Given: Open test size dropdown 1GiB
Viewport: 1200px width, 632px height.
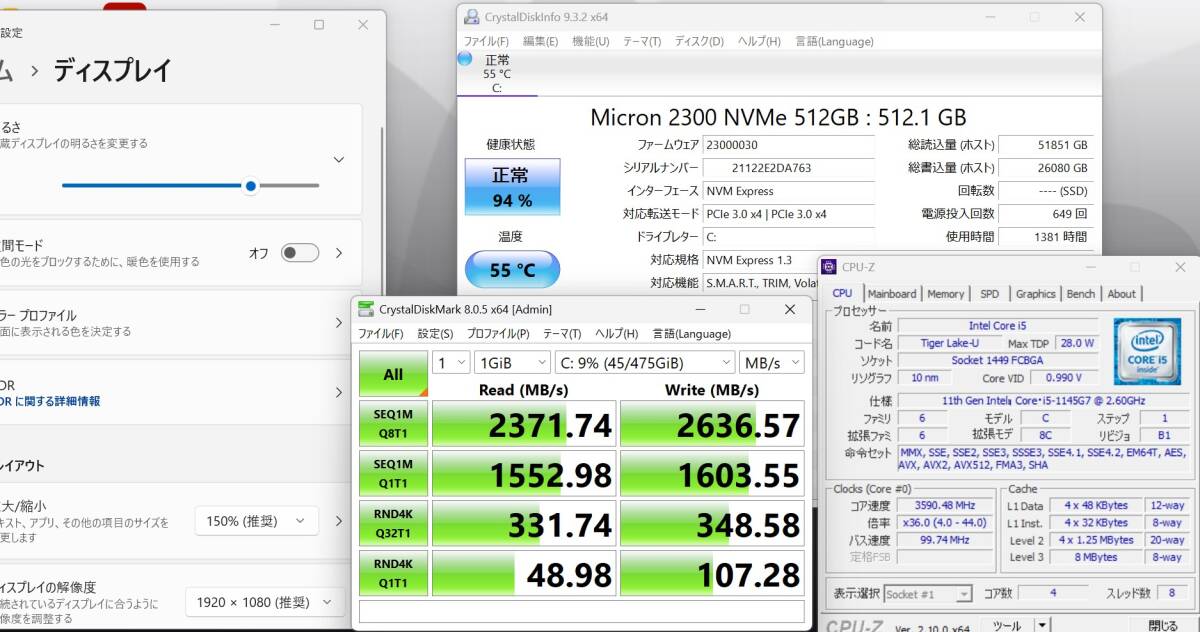Looking at the screenshot, I should [512, 362].
